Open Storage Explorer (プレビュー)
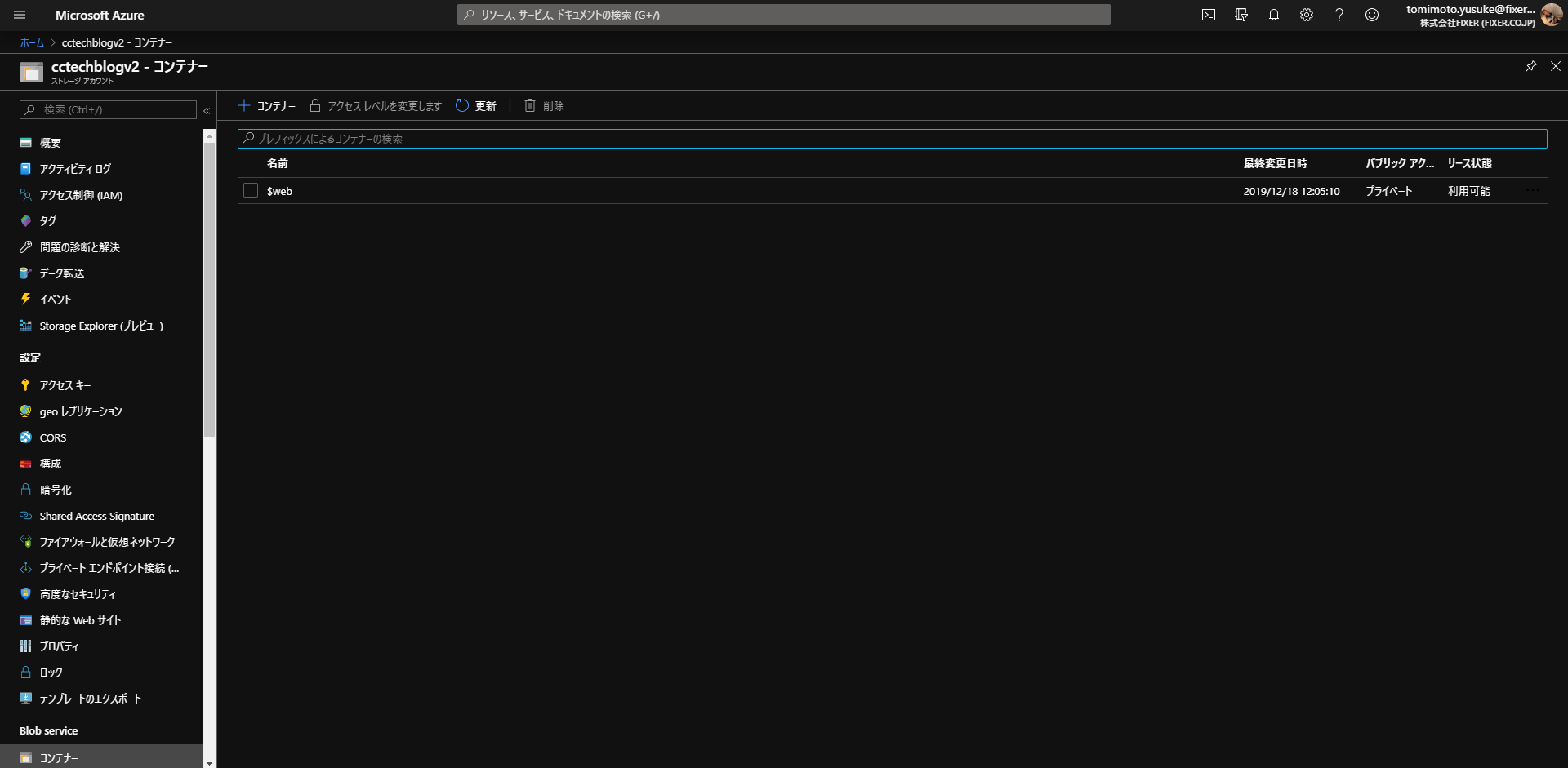 101,326
